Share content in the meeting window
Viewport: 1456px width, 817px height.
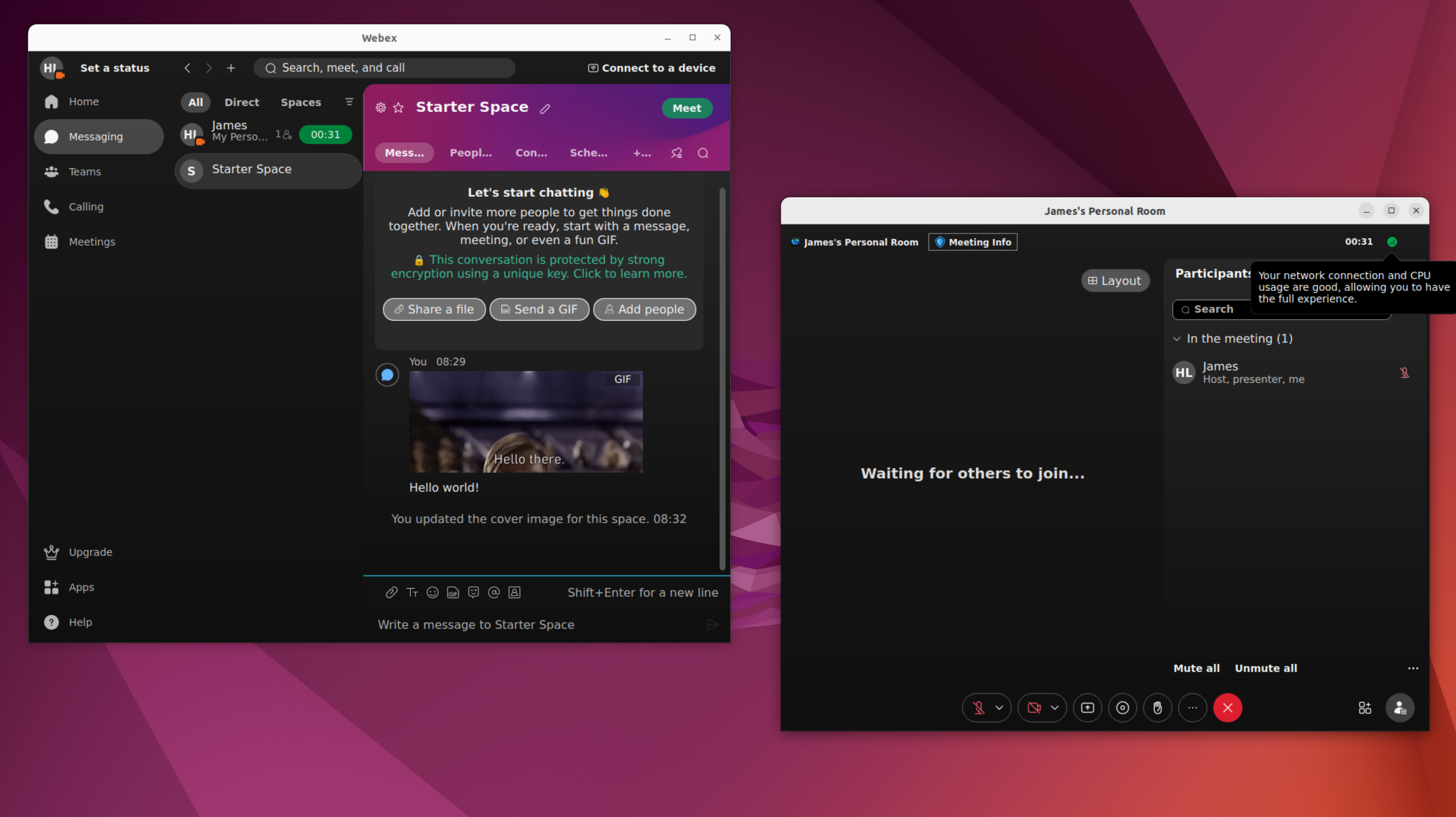point(1088,708)
